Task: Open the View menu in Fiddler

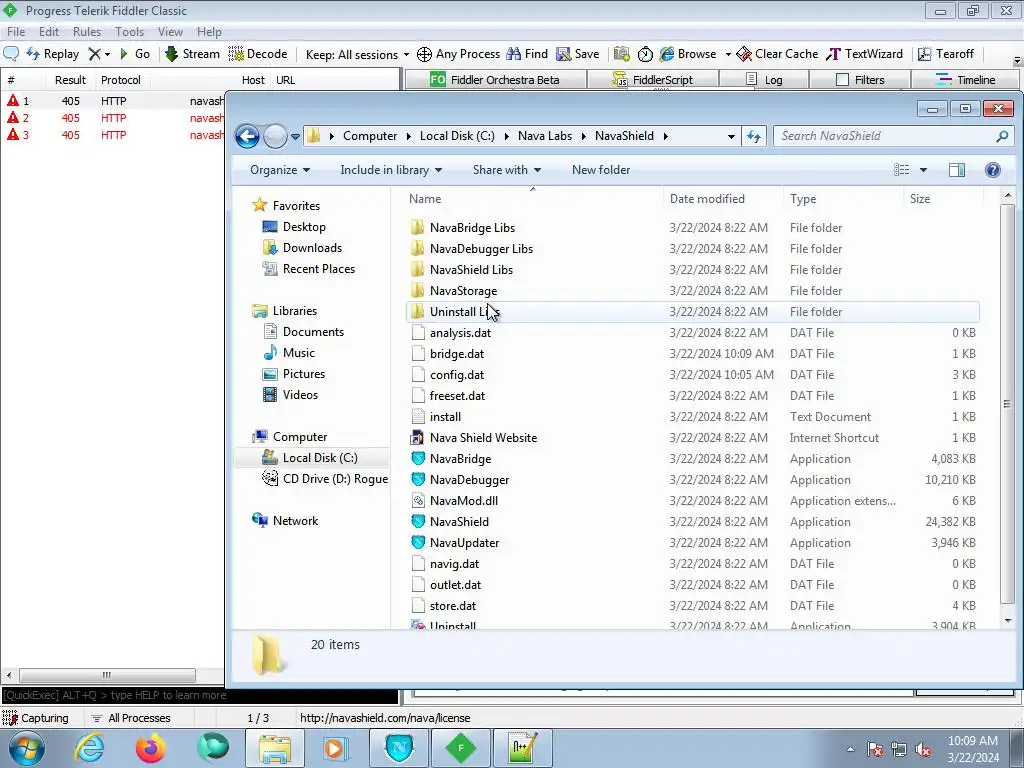Action: (x=170, y=31)
